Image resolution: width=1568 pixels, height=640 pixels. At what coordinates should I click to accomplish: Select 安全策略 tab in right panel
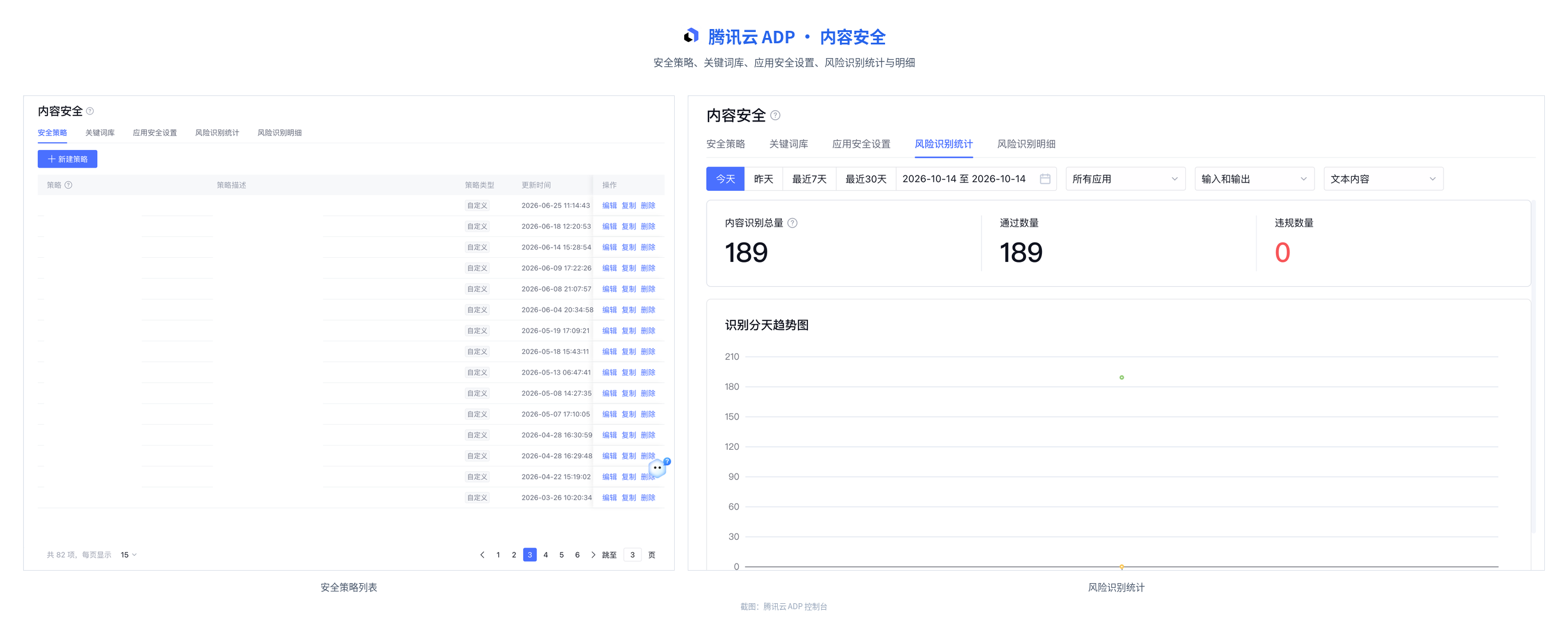(726, 145)
